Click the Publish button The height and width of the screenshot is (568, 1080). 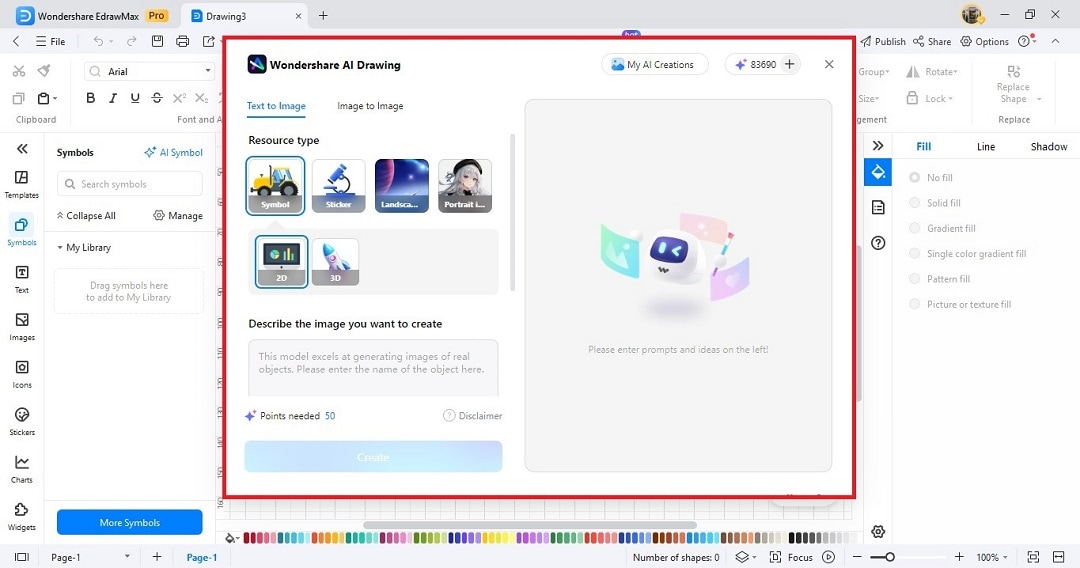tap(883, 41)
